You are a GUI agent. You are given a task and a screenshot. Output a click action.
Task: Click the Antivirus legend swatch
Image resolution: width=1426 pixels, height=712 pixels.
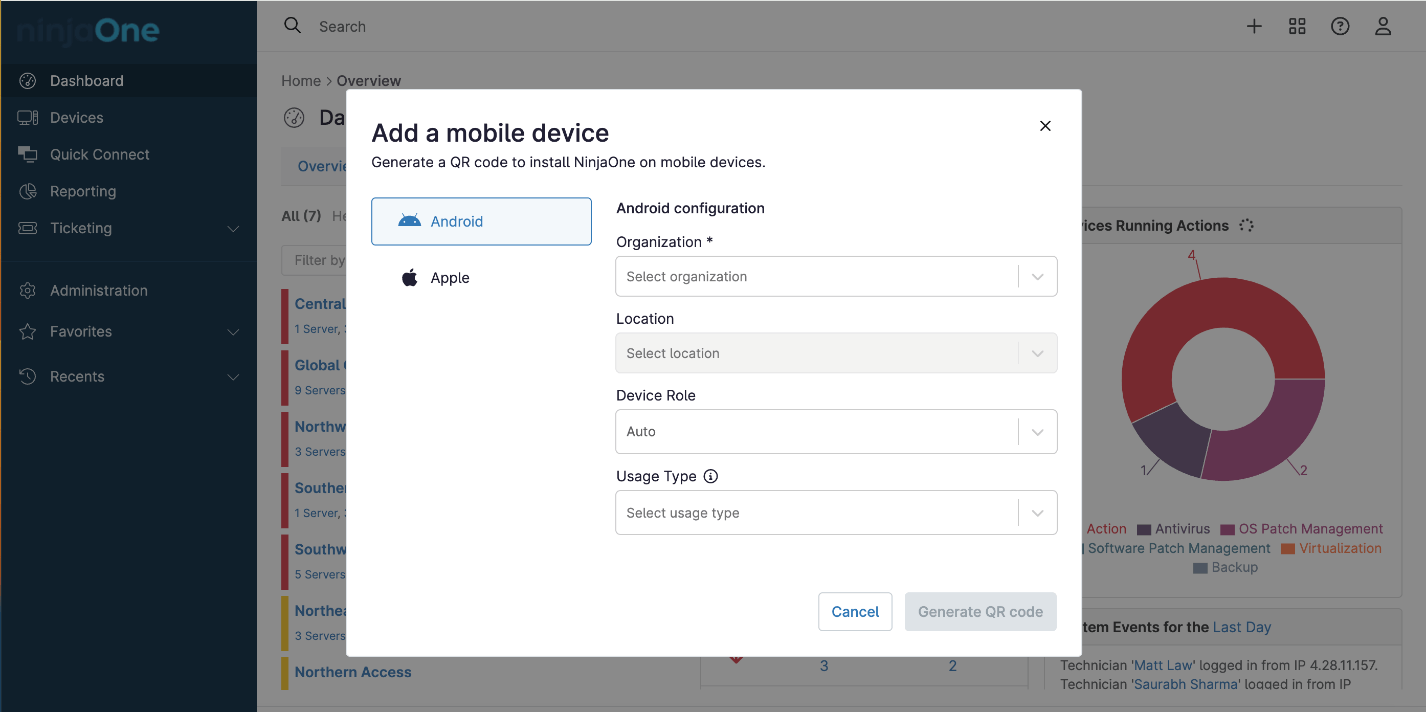click(x=1143, y=529)
